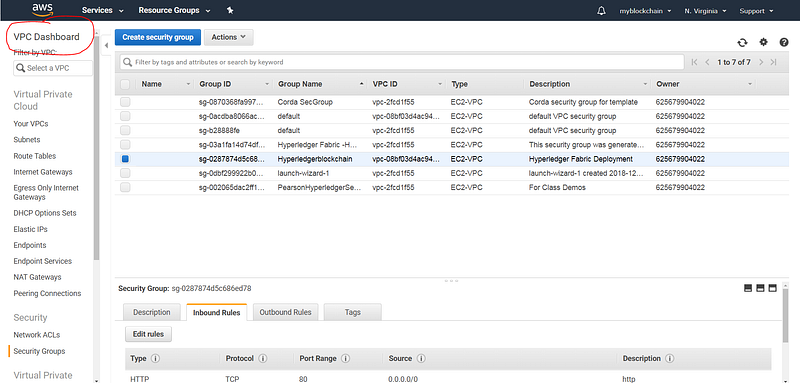Viewport: 800px width, 383px height.
Task: Focus the tags and attributes filter field
Action: [402, 62]
